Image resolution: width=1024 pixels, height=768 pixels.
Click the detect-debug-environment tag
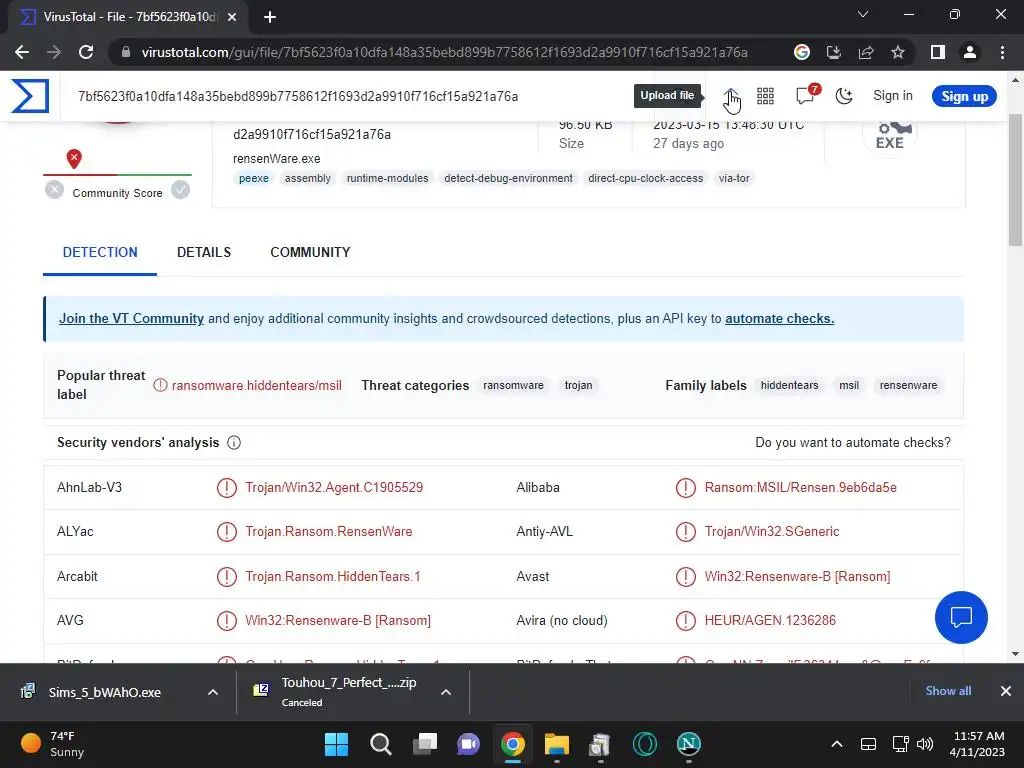508,178
